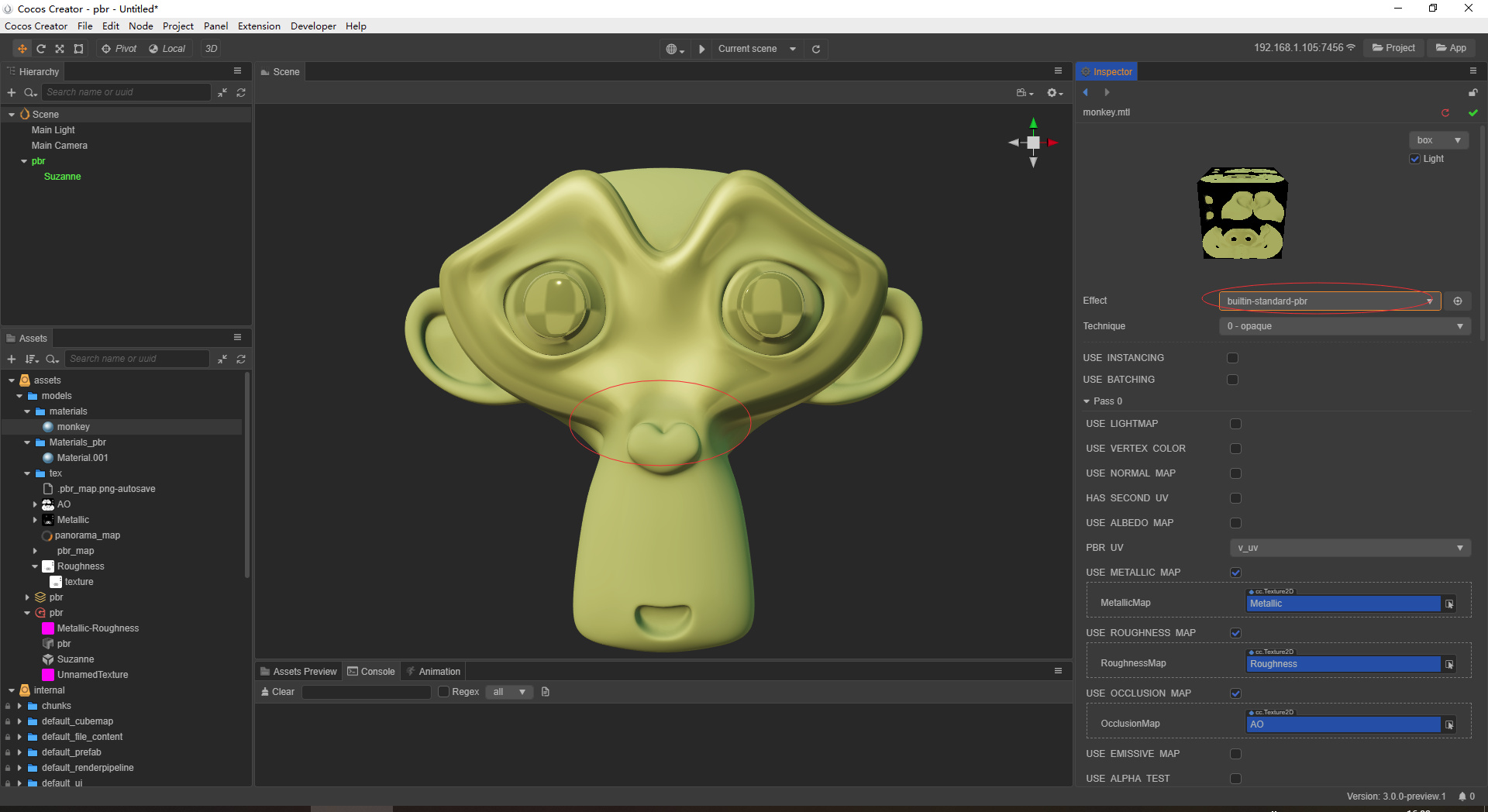
Task: Collapse all nodes in the Hierarchy
Action: pyautogui.click(x=222, y=92)
